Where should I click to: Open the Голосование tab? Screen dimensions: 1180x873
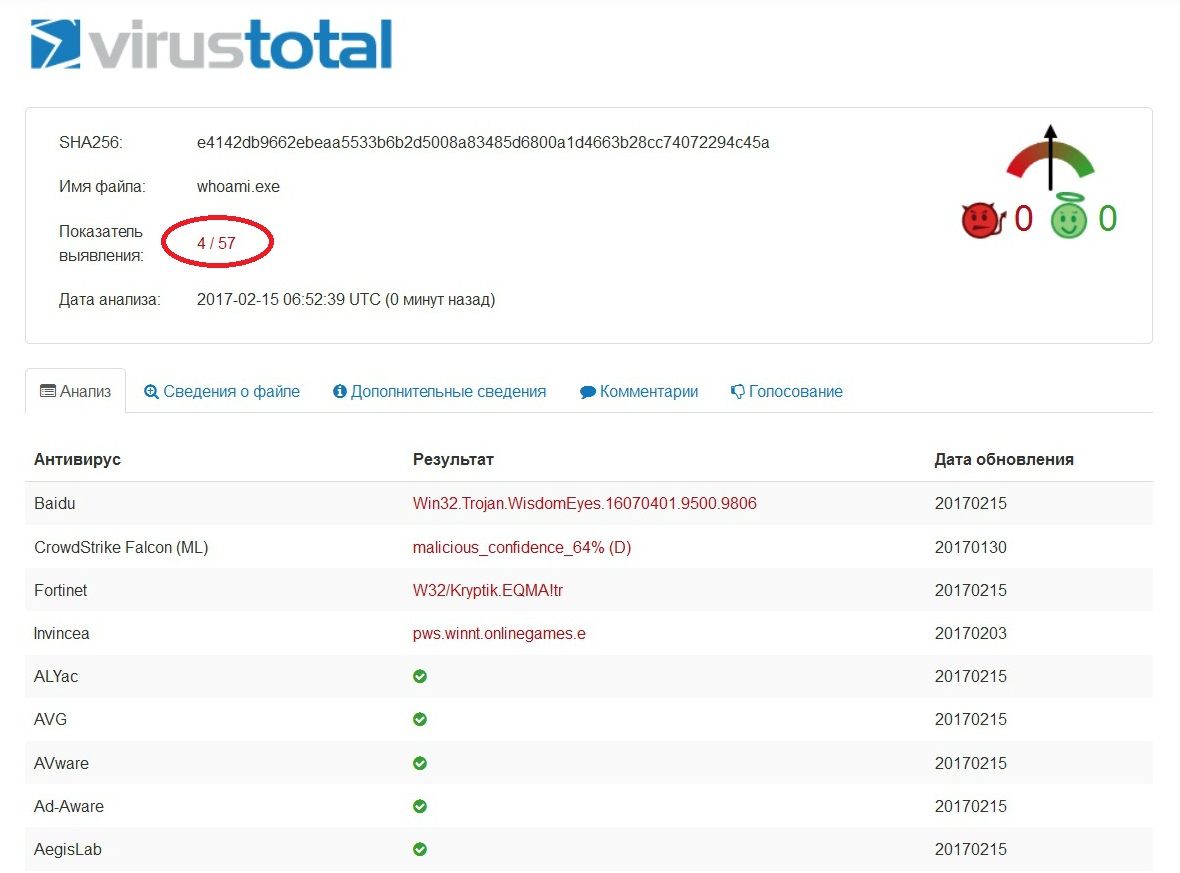(x=786, y=391)
